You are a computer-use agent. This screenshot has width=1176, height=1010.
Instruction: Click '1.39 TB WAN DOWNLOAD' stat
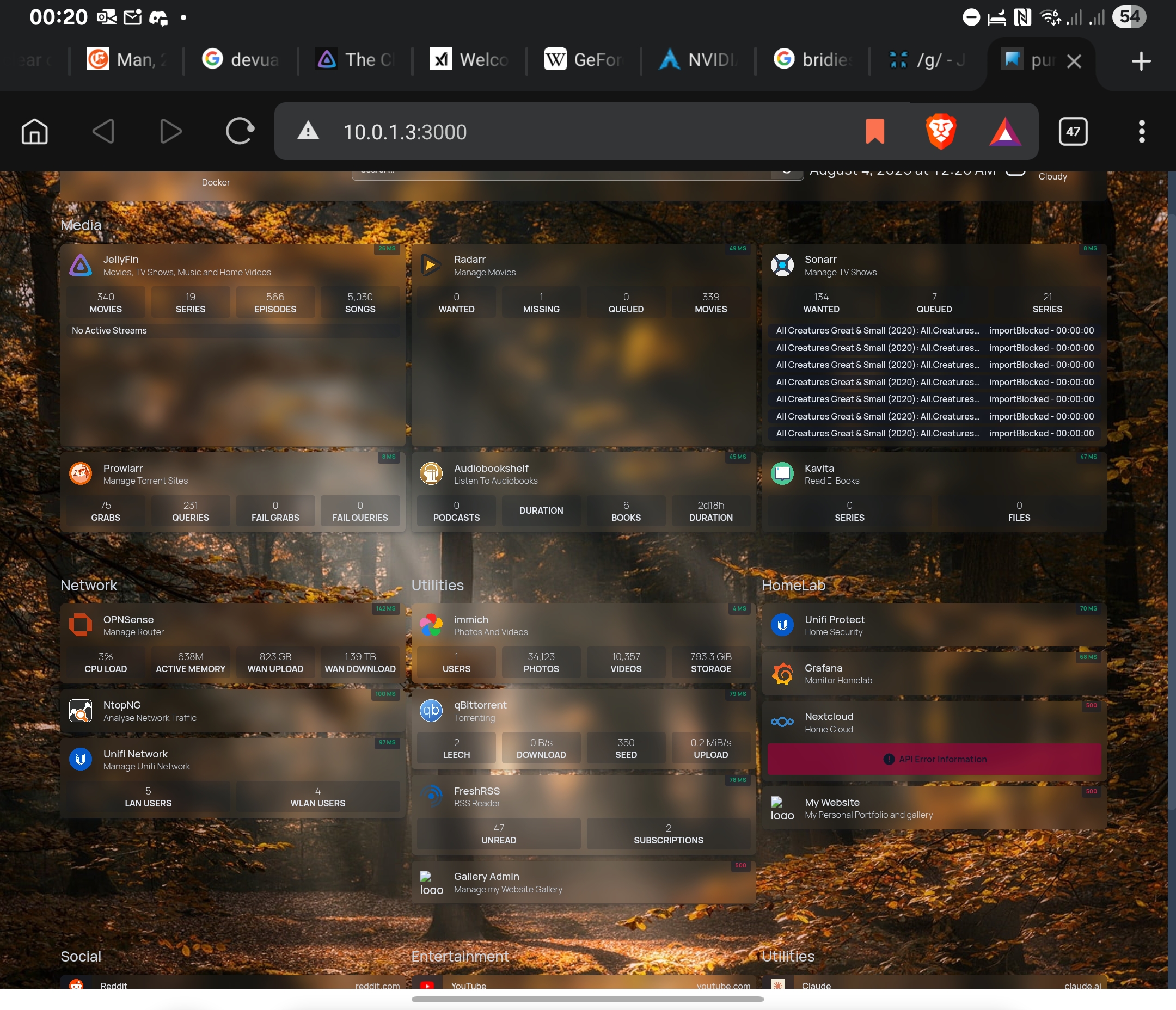pyautogui.click(x=360, y=662)
